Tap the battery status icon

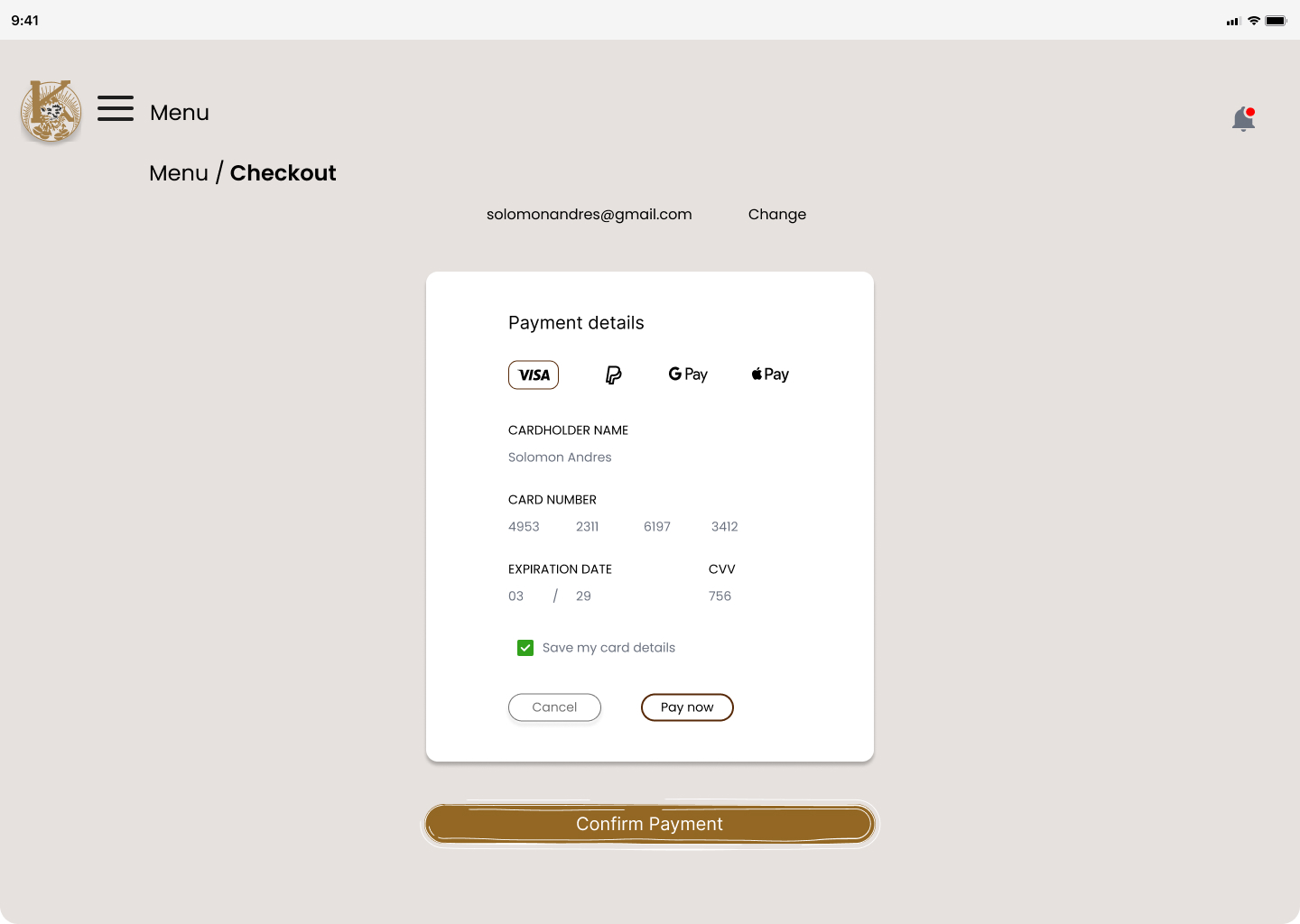[1276, 21]
